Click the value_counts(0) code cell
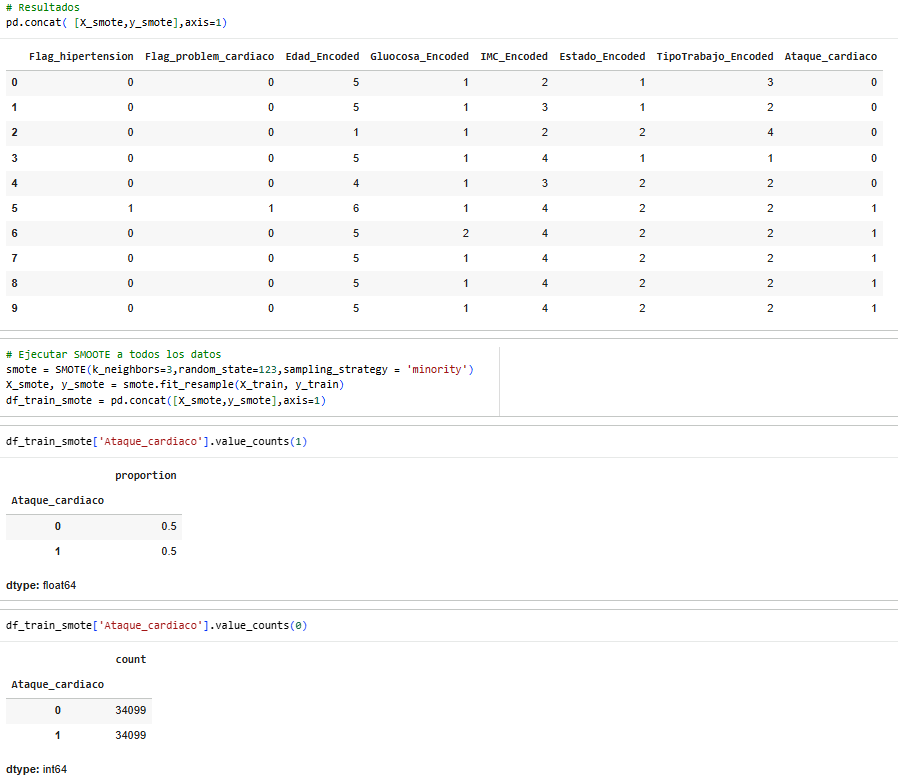Image resolution: width=898 pixels, height=777 pixels. pos(156,625)
